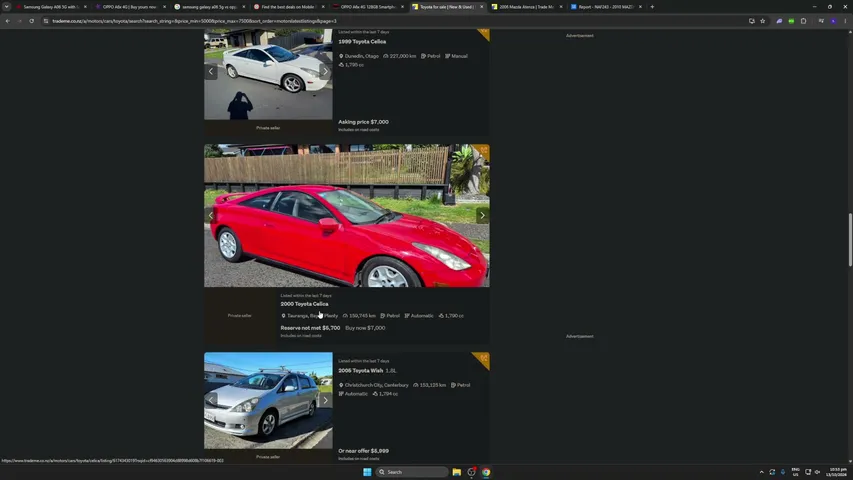Click the address bar URL field

coord(392,21)
